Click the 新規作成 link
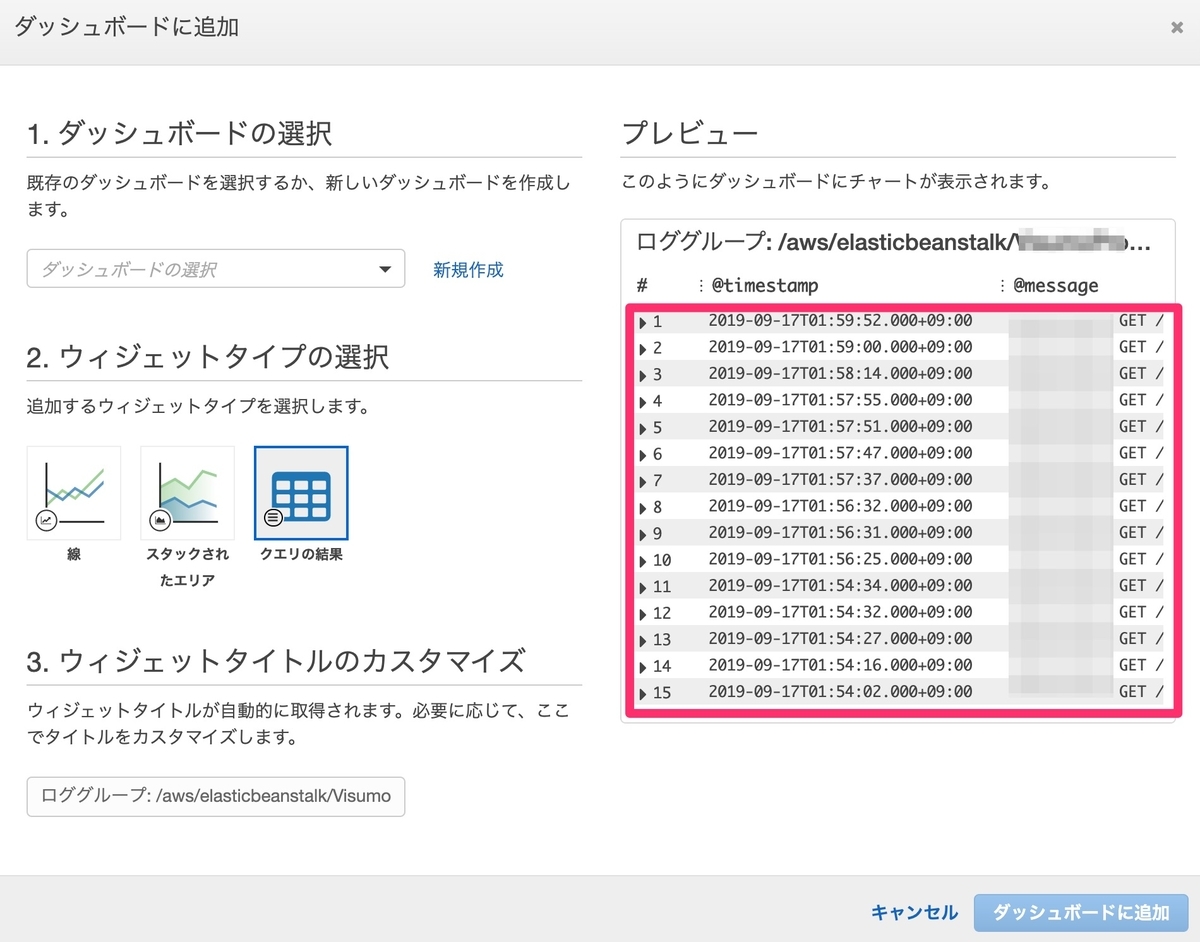This screenshot has width=1200, height=942. coord(468,269)
